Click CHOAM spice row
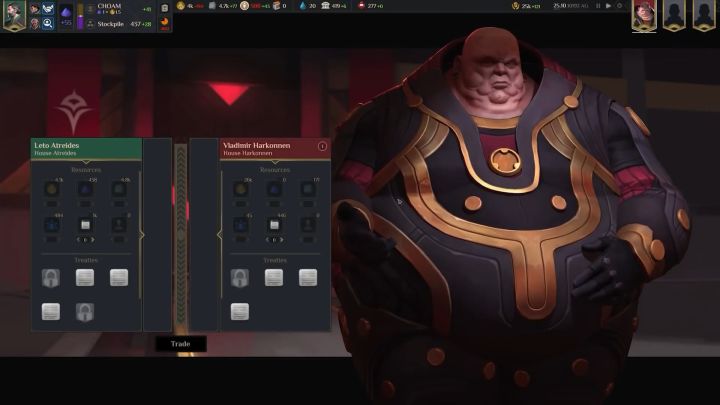 (120, 8)
